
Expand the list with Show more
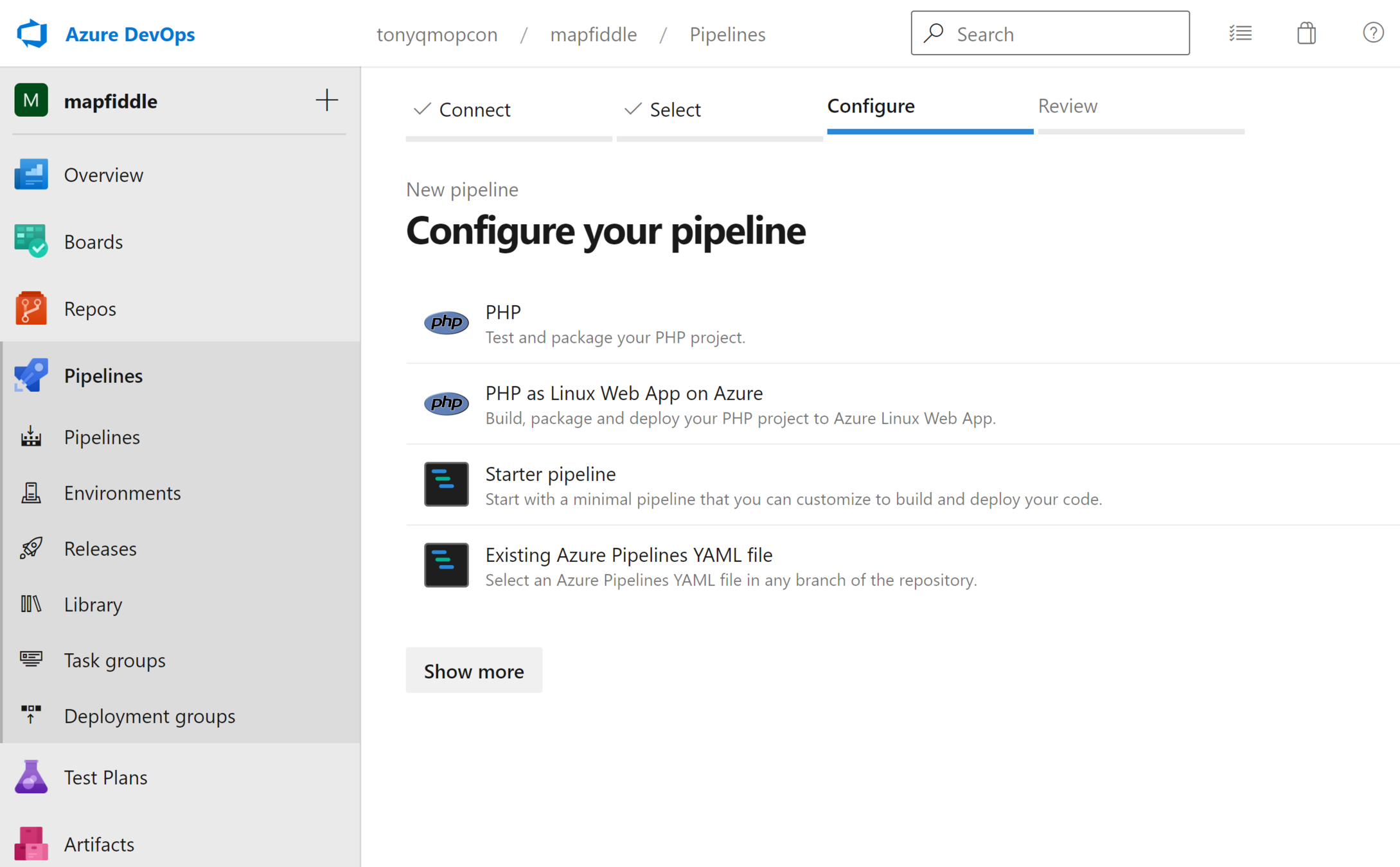point(474,670)
